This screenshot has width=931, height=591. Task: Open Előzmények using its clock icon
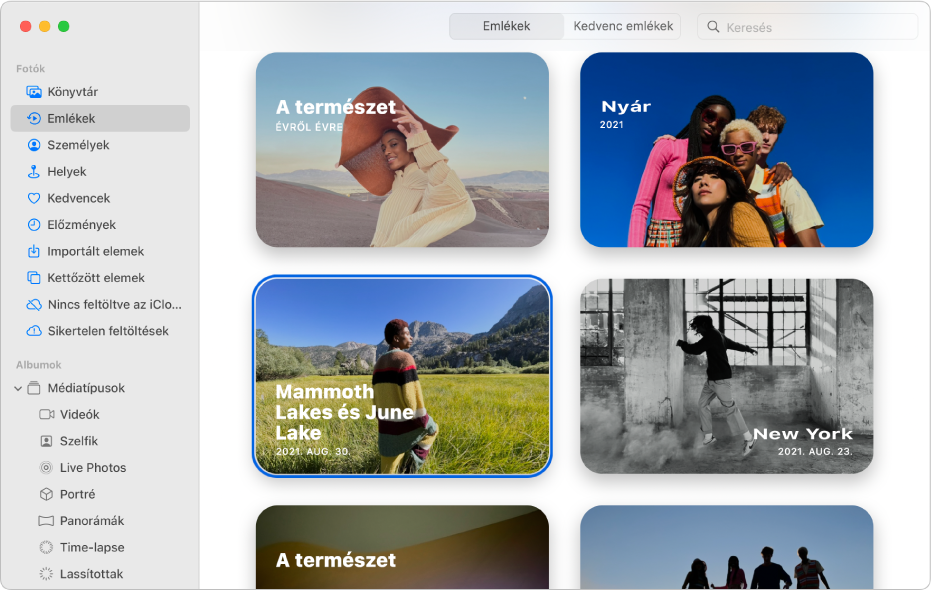point(34,225)
